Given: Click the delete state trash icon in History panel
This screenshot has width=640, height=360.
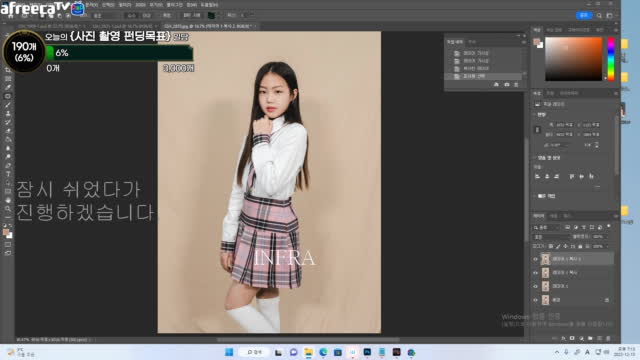Looking at the screenshot, I should pyautogui.click(x=516, y=84).
